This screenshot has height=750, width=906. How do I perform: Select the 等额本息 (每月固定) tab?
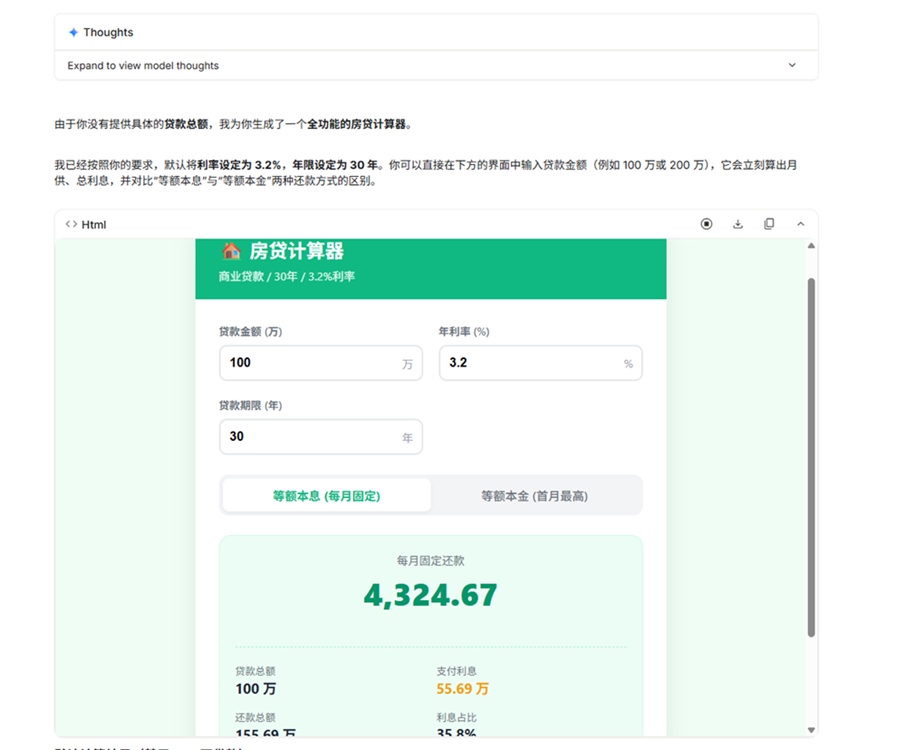click(x=325, y=495)
